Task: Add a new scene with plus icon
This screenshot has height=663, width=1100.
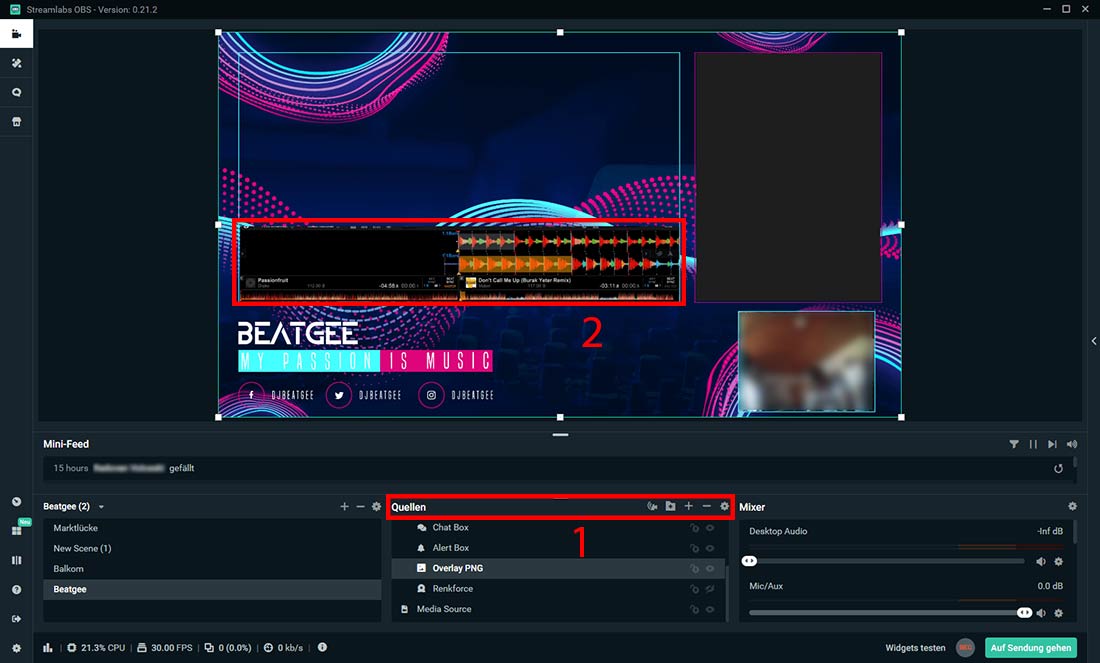Action: pos(344,506)
